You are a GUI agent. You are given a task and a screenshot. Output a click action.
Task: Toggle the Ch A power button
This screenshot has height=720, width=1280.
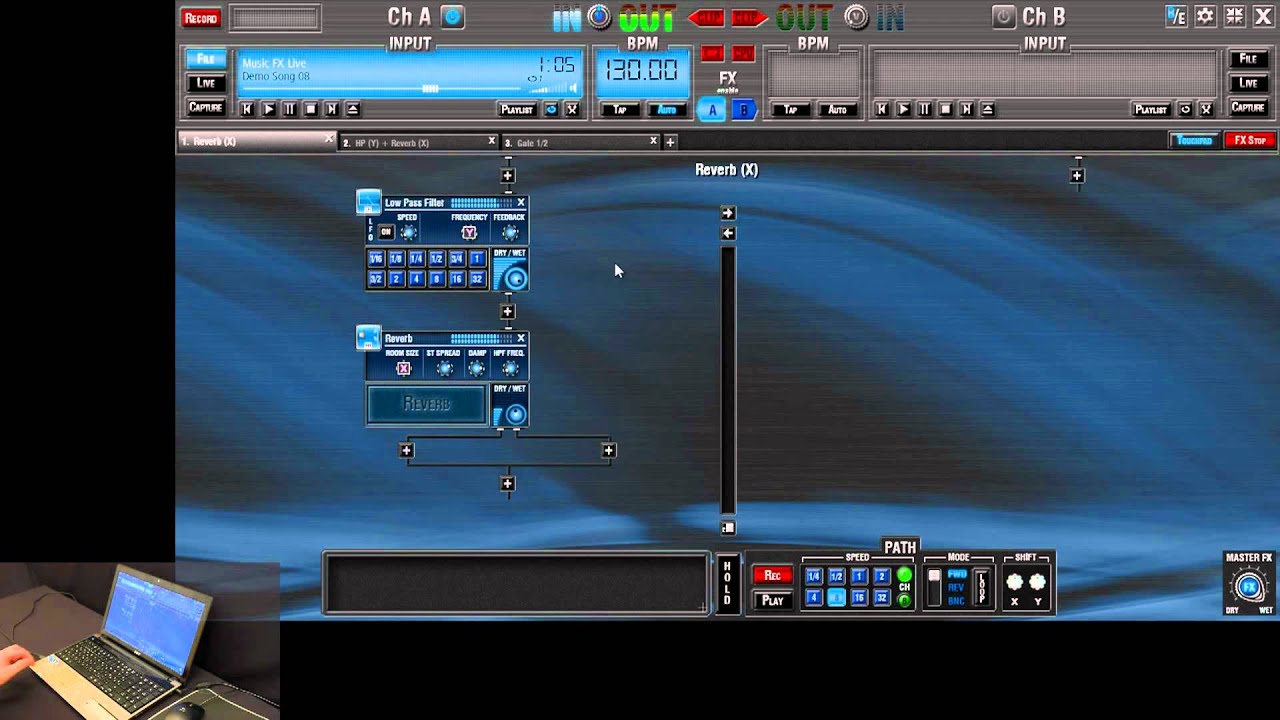[x=453, y=17]
